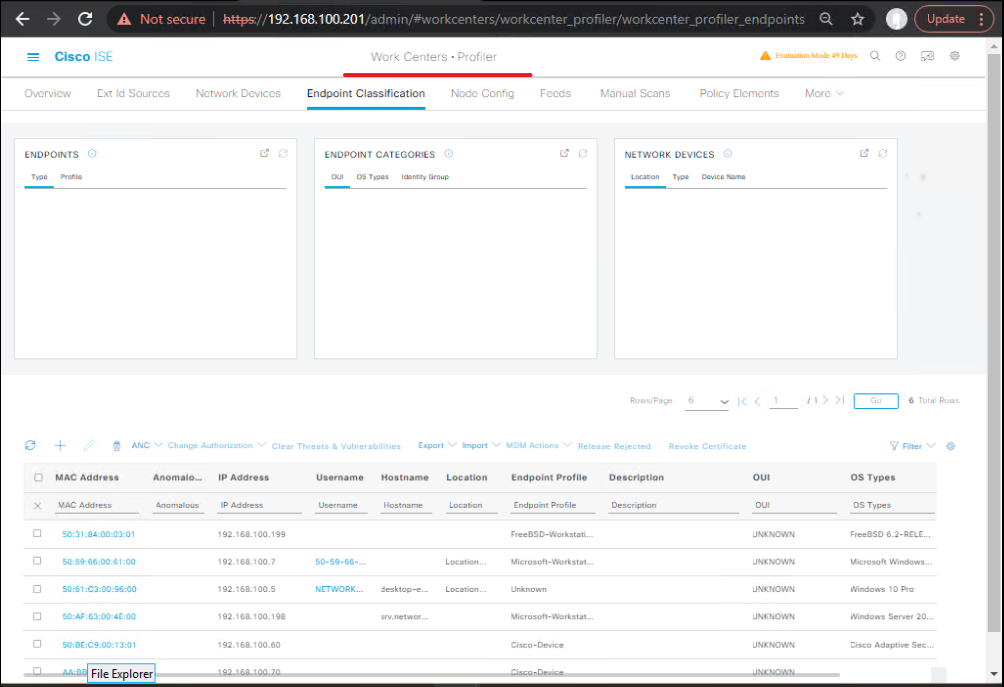
Task: Open the Policy Elements tab
Action: tap(739, 93)
